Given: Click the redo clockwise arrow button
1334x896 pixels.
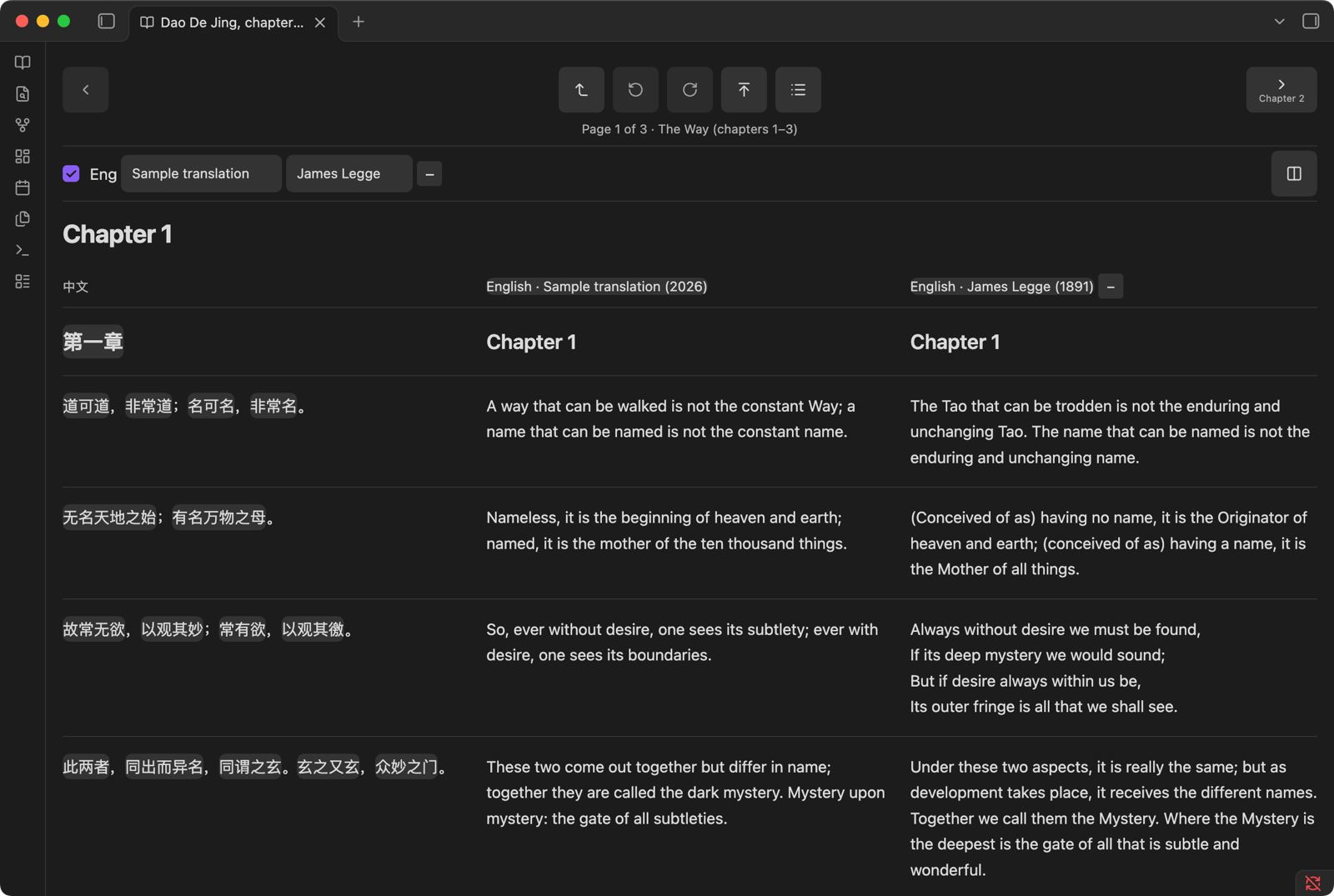Looking at the screenshot, I should (x=690, y=89).
